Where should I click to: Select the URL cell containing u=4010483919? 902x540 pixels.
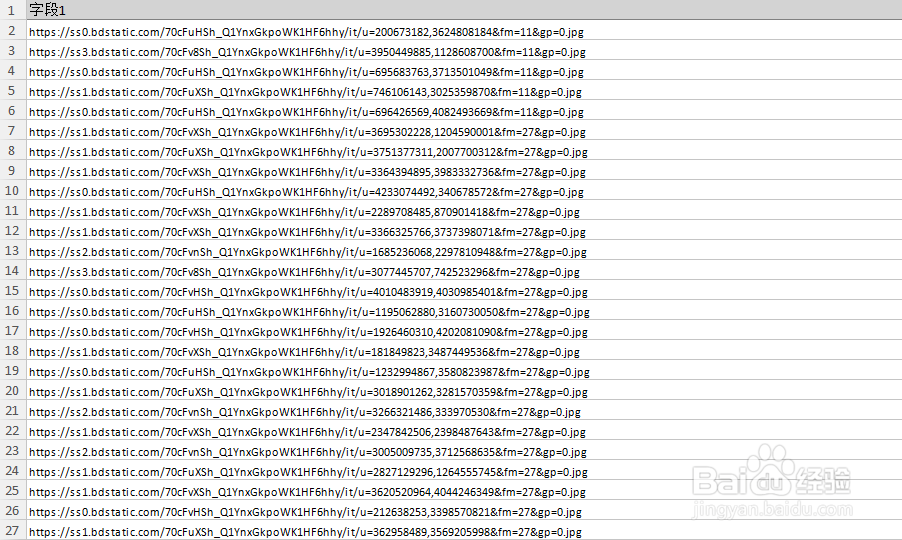coord(464,290)
